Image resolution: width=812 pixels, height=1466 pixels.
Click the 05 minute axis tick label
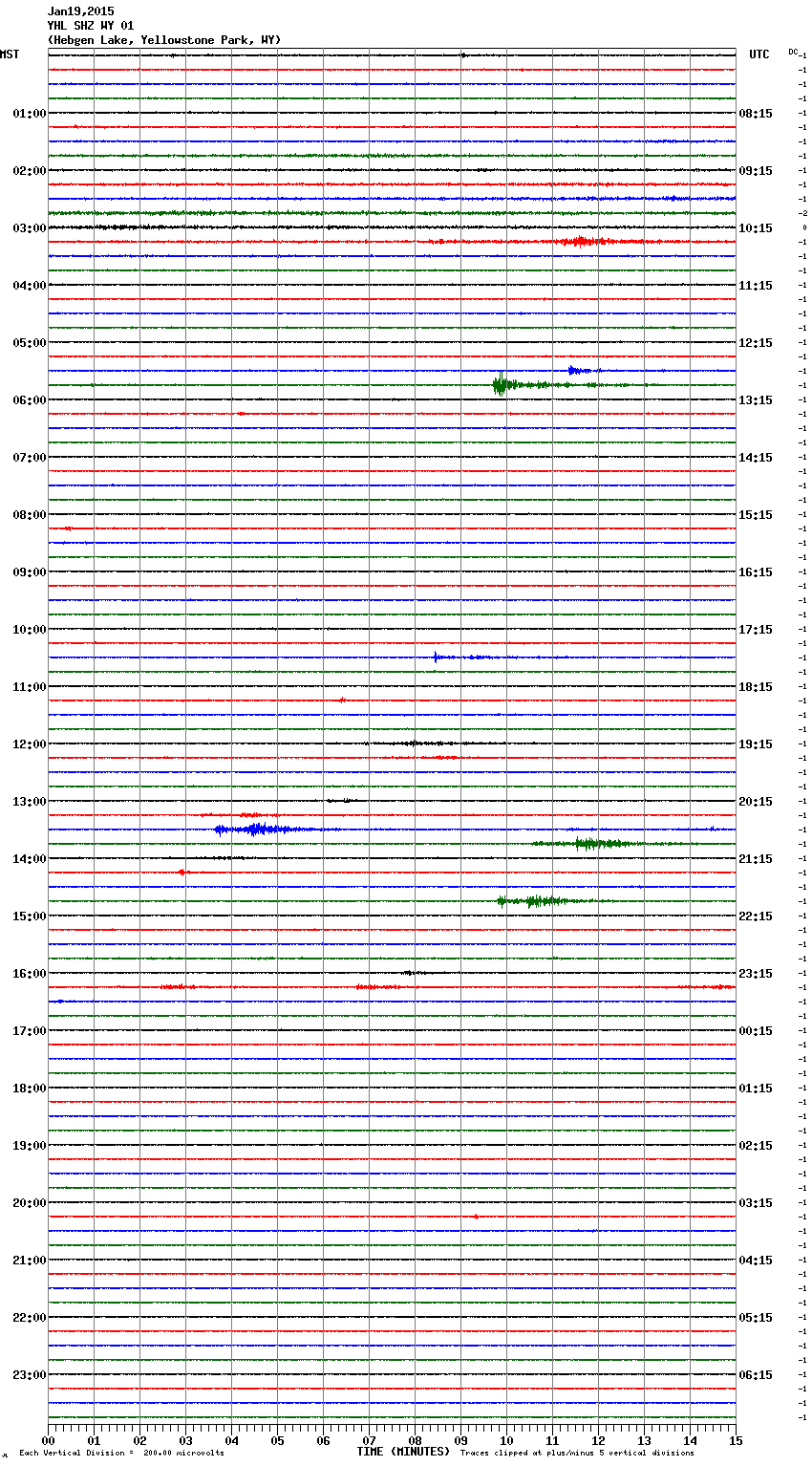coord(277,1441)
